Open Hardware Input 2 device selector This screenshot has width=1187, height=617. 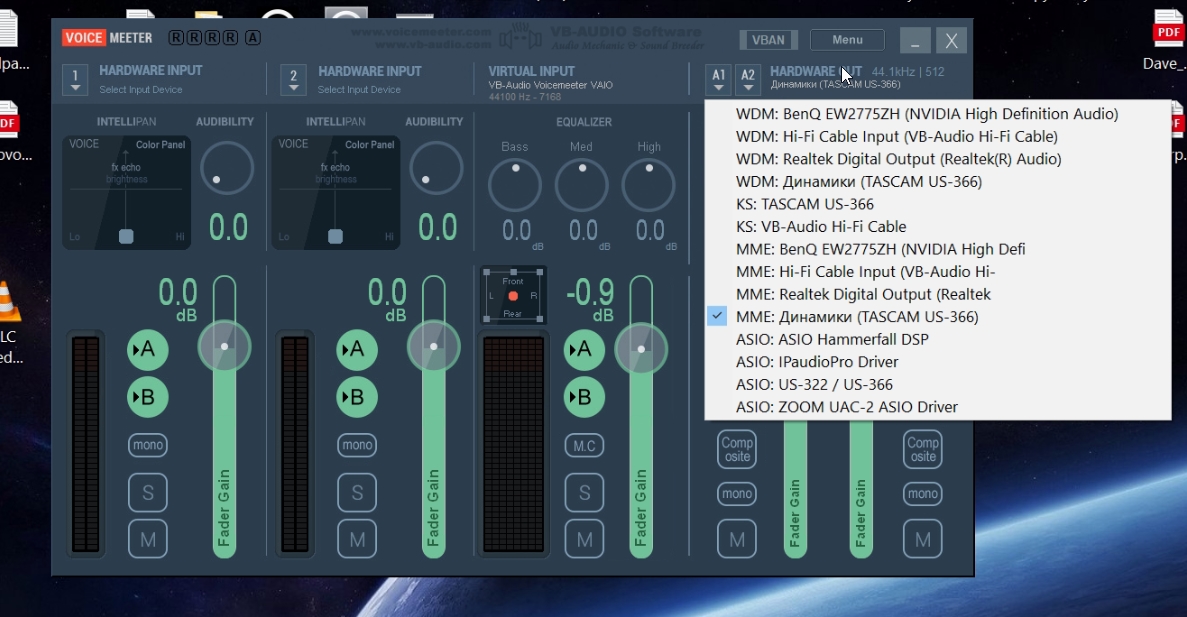293,79
